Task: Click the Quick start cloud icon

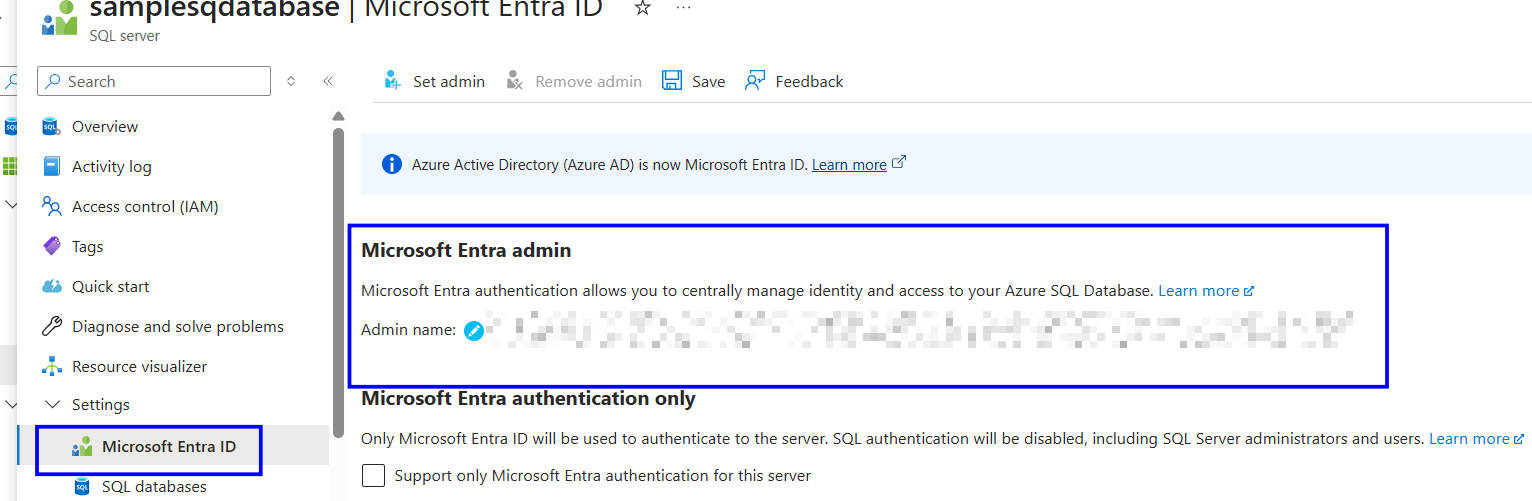Action: [51, 286]
